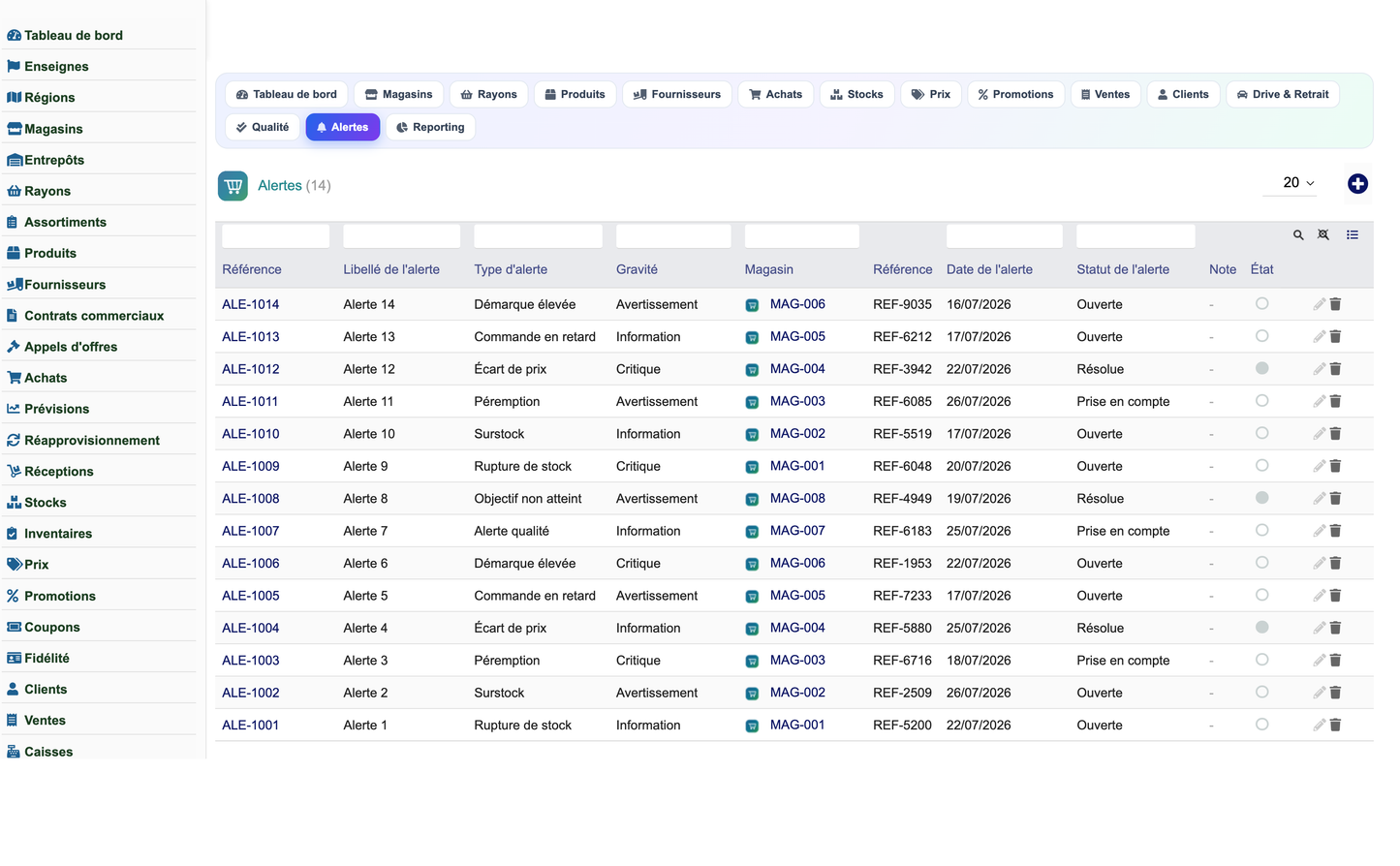Click the Statut de l'alerte filter input
This screenshot has height=866, width=1400.
[1136, 235]
